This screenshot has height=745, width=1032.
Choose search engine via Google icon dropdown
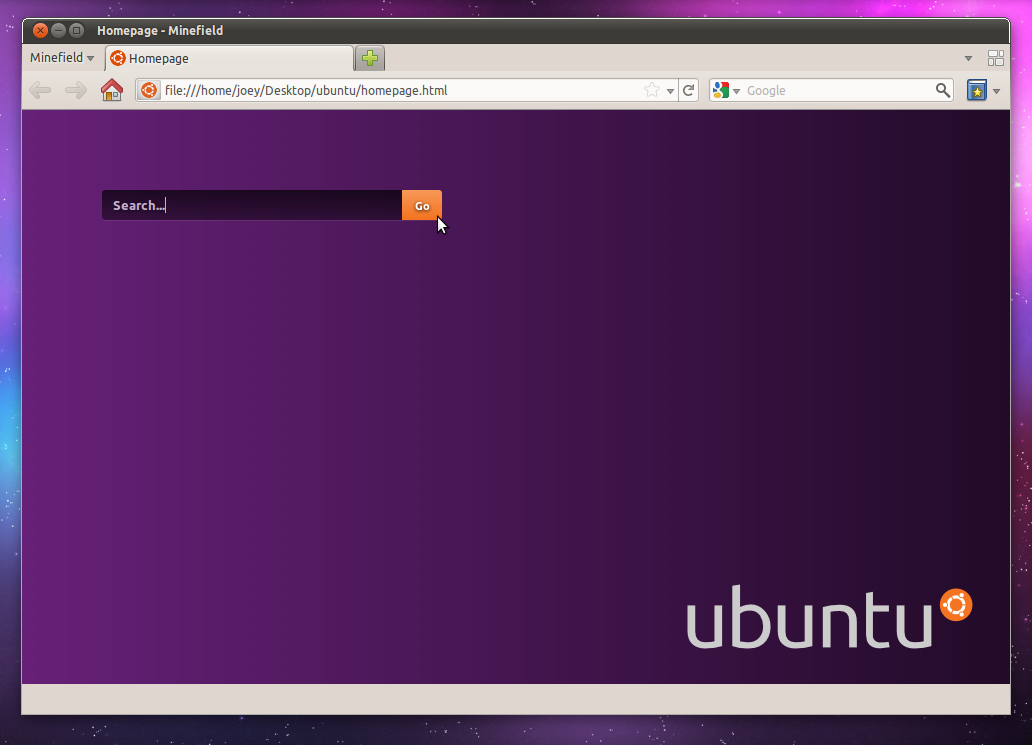pos(727,90)
